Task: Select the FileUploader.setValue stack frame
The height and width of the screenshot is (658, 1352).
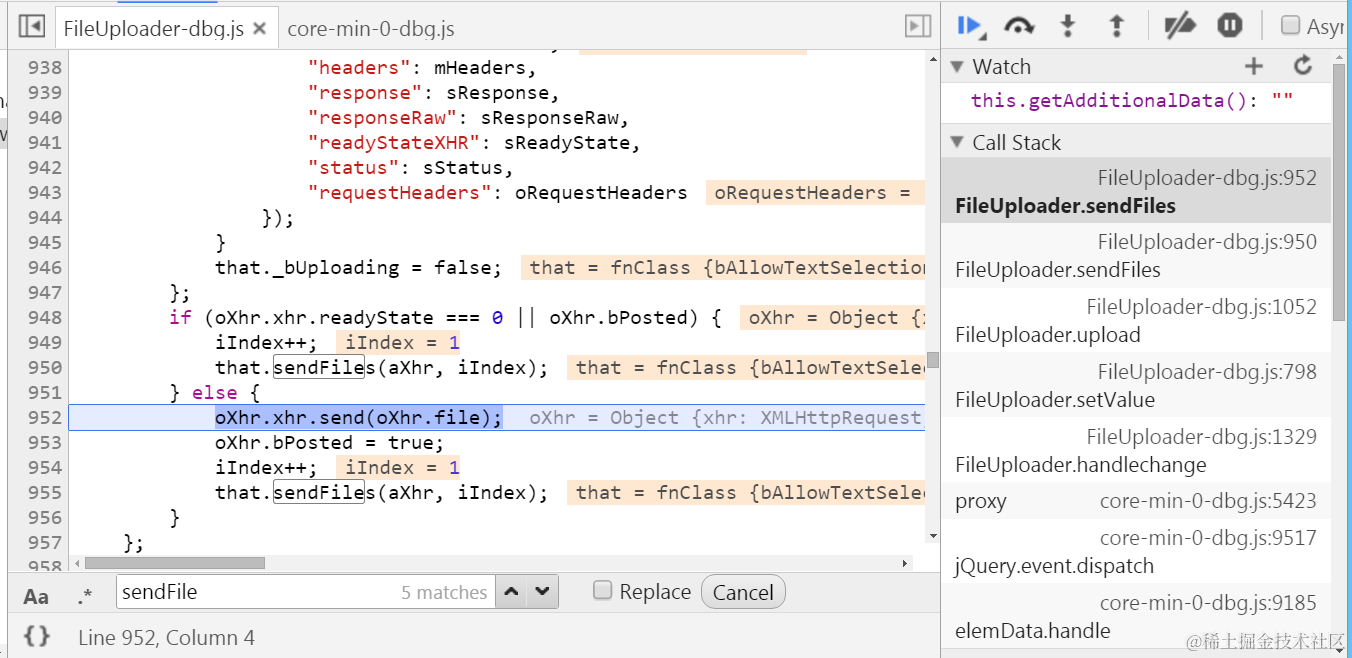Action: tap(1136, 386)
